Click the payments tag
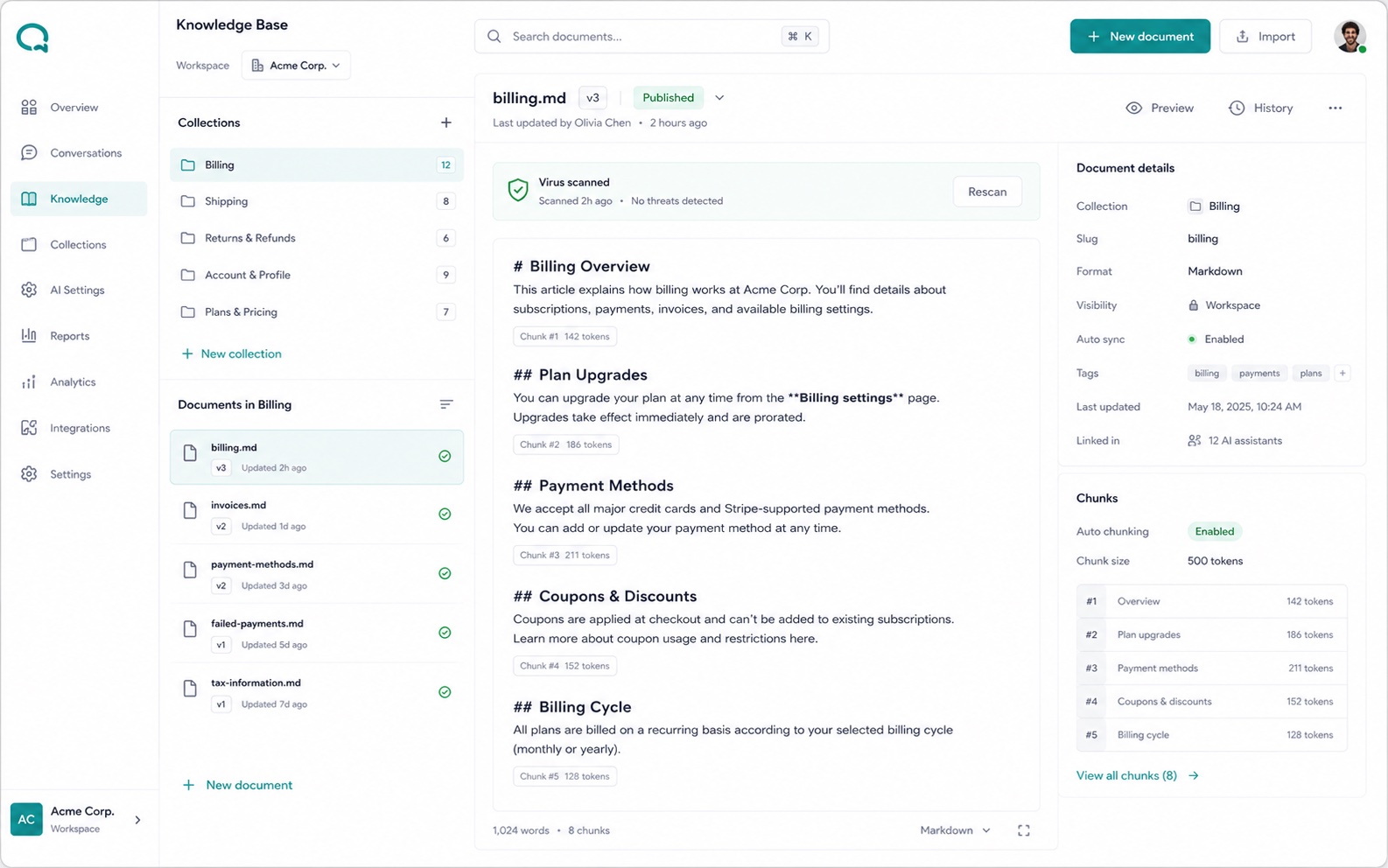 click(x=1259, y=373)
